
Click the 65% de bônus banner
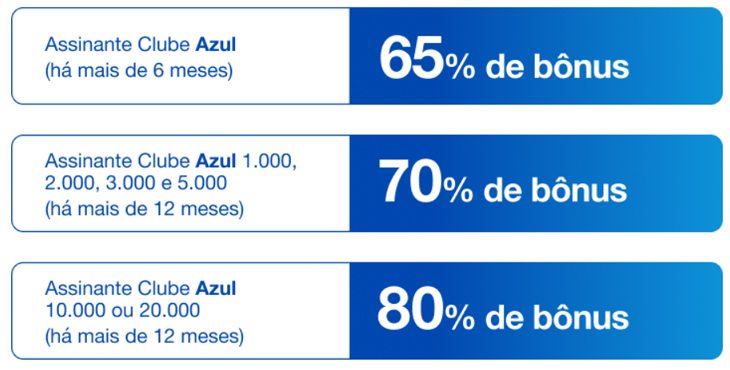[x=536, y=56]
